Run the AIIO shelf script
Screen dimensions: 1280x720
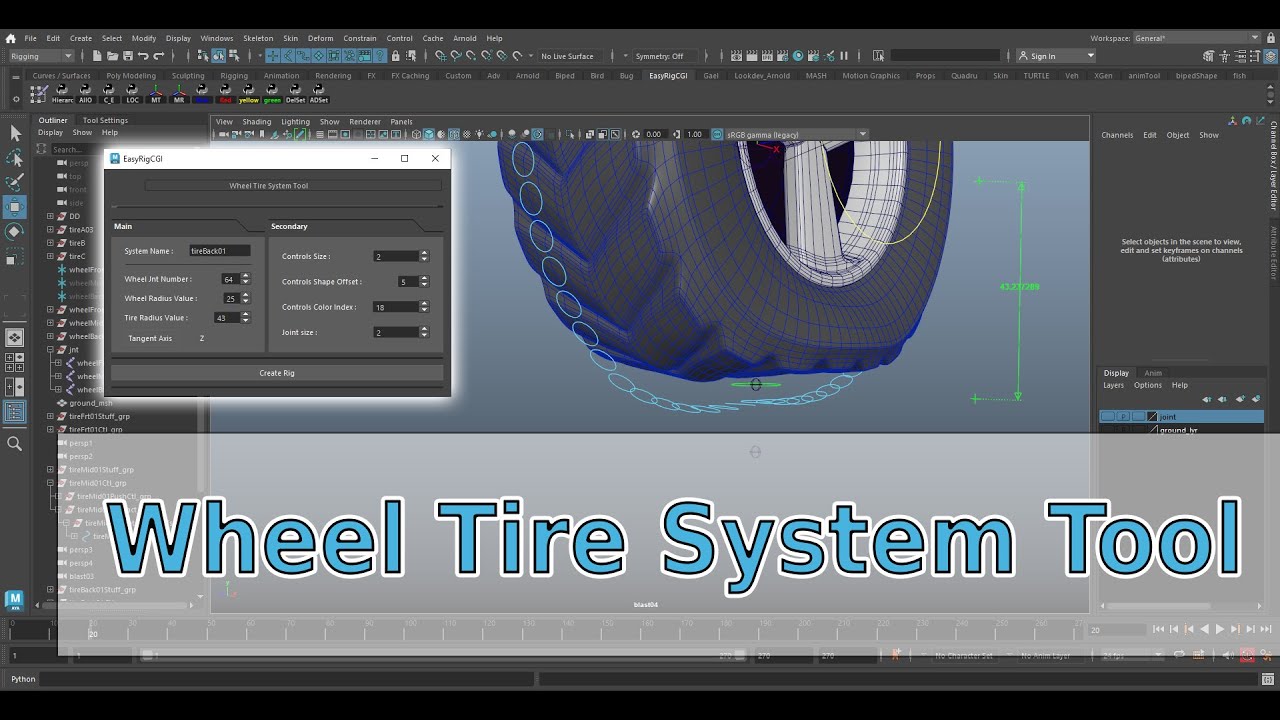[x=85, y=94]
